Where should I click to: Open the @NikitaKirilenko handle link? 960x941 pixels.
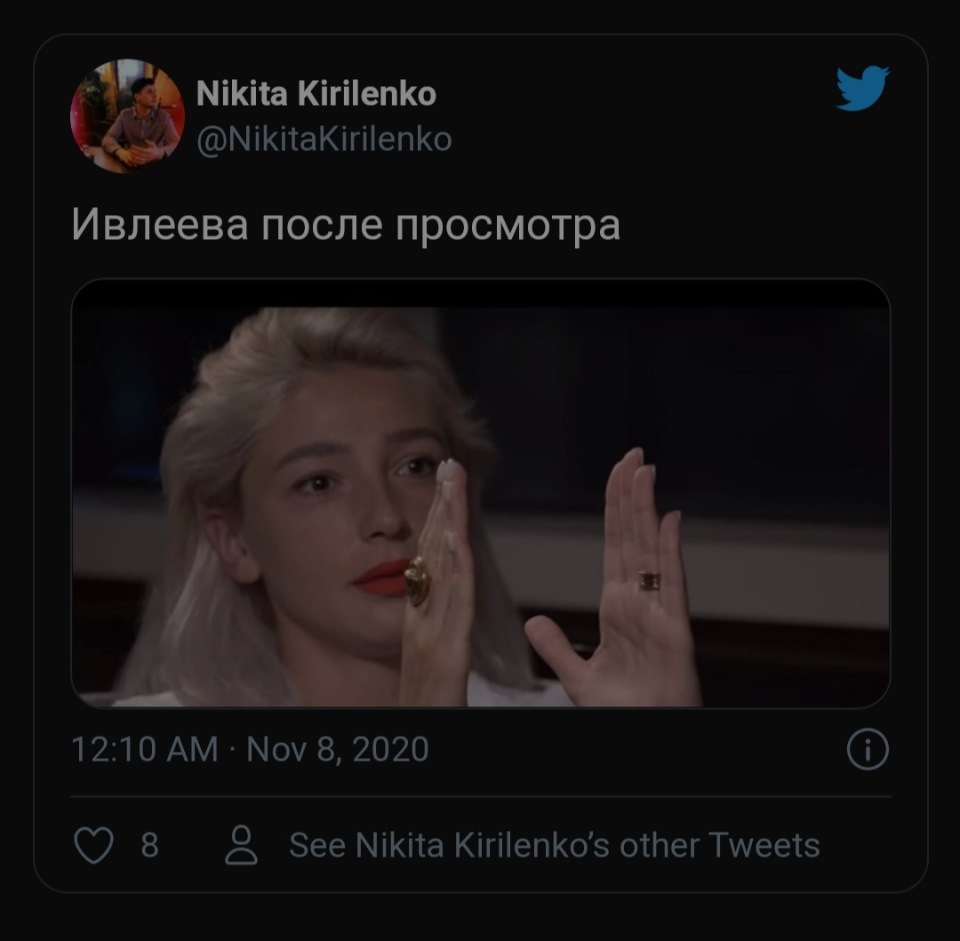click(x=324, y=138)
